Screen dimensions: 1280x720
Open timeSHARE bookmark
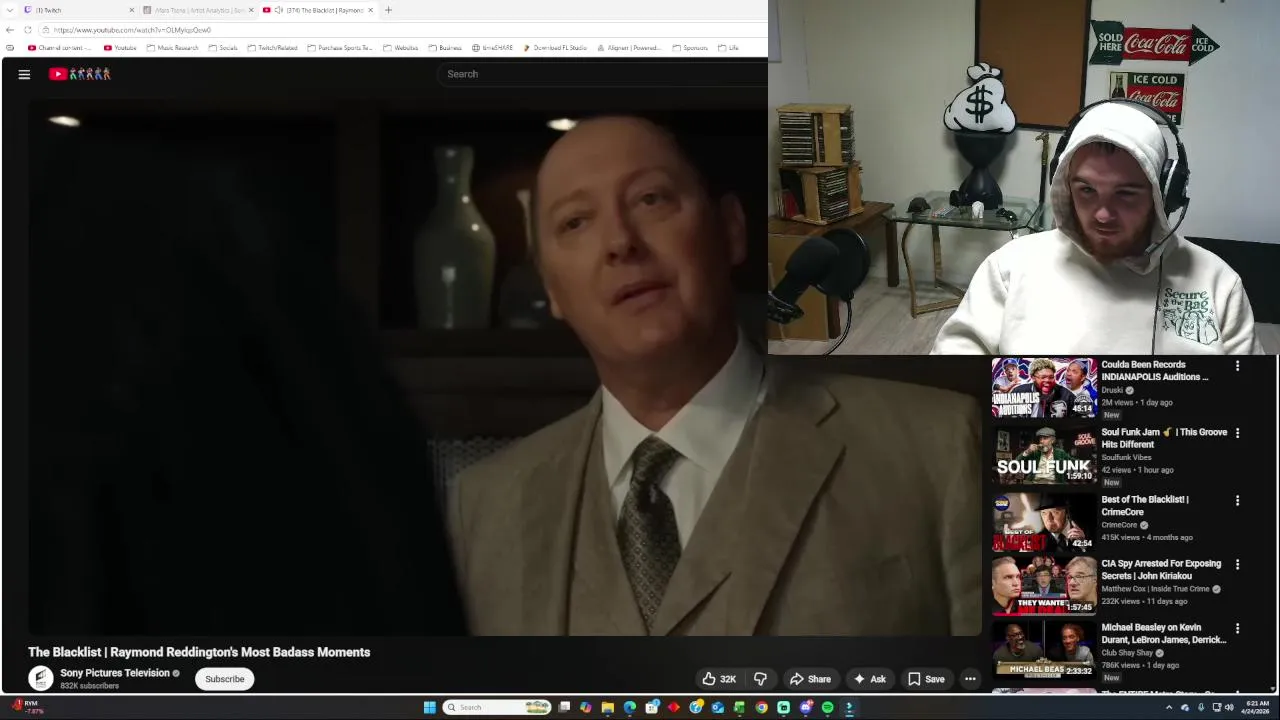pos(492,48)
